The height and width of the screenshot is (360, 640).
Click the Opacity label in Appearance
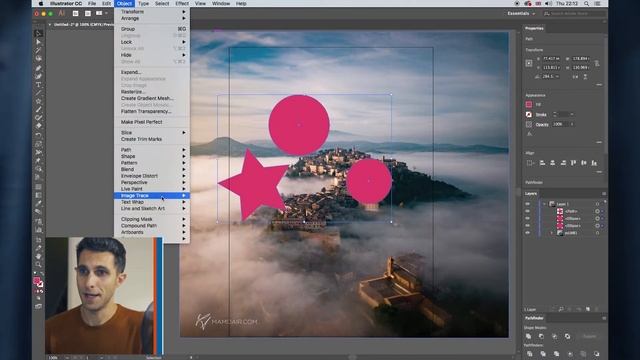pyautogui.click(x=542, y=124)
